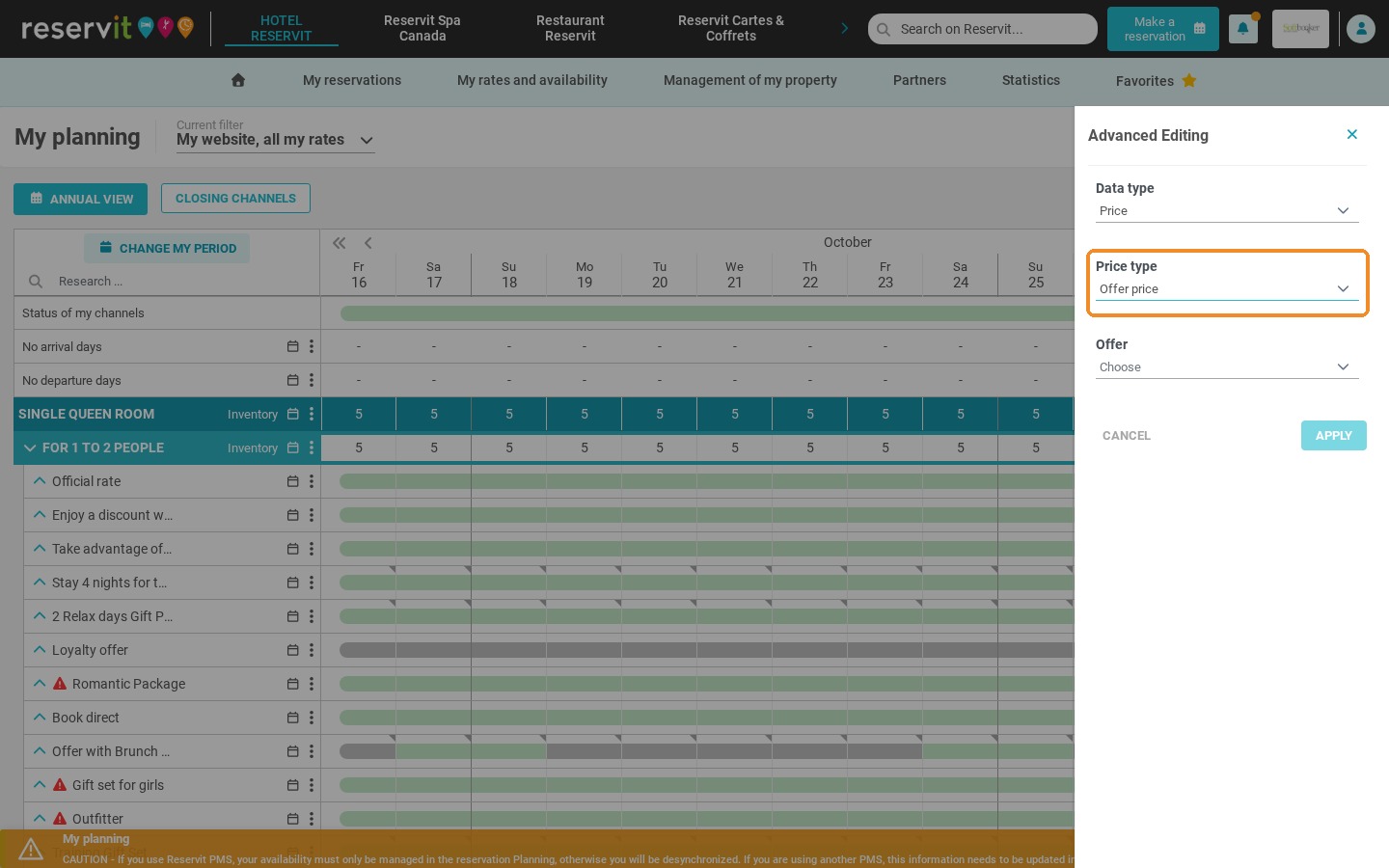
Task: Open calendar icon for Official rate
Action: click(x=292, y=481)
